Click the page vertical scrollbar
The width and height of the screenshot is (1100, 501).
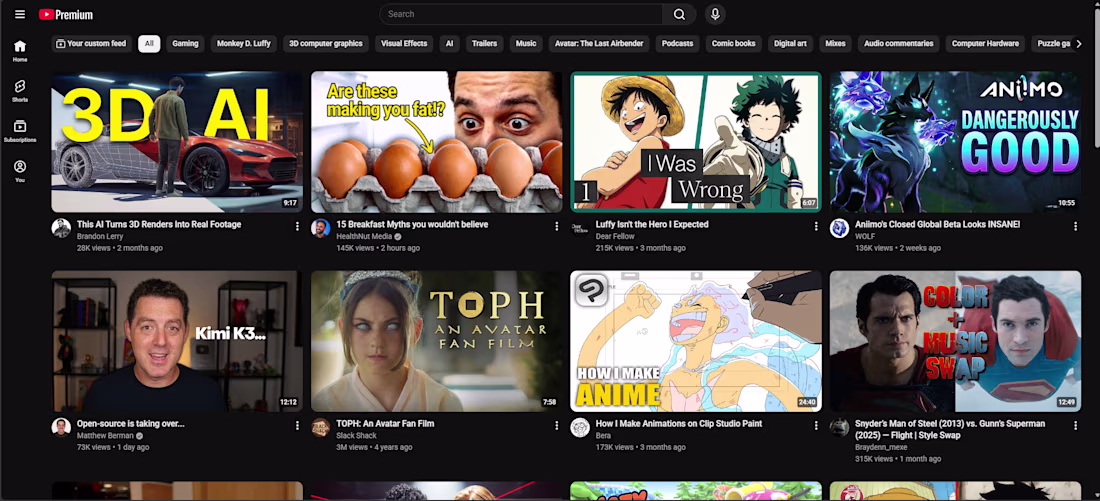(1096, 77)
